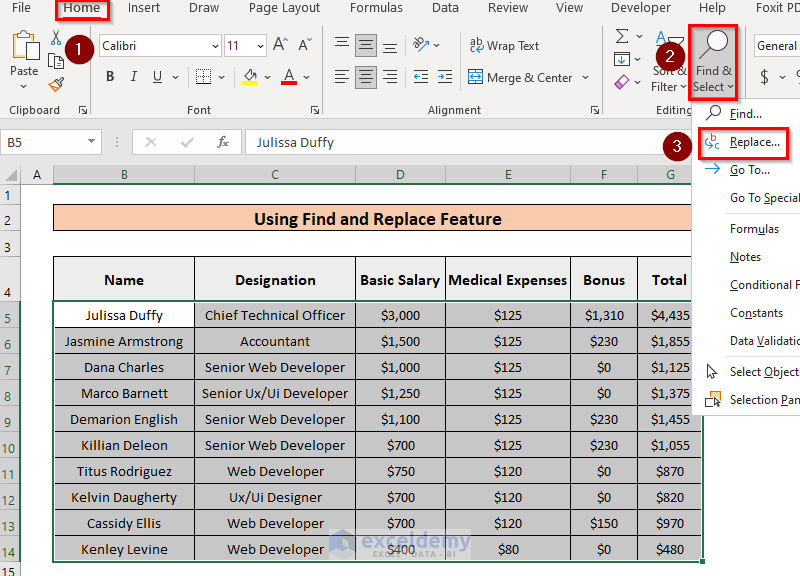Click the AutoSum sigma icon

pyautogui.click(x=623, y=37)
